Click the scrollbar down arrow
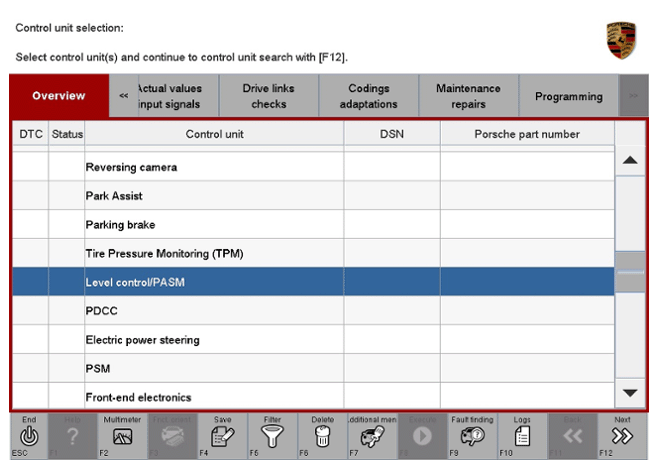Screen dimensions: 658x469 [630, 393]
